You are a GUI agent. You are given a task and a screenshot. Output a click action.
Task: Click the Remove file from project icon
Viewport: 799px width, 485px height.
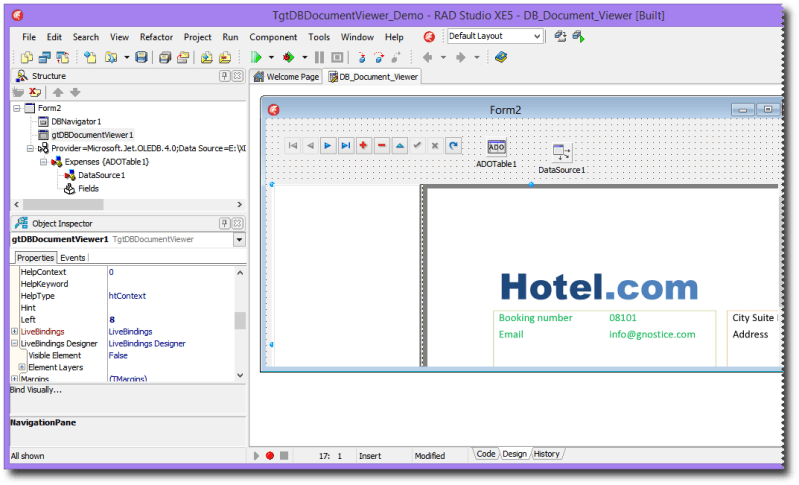[225, 58]
